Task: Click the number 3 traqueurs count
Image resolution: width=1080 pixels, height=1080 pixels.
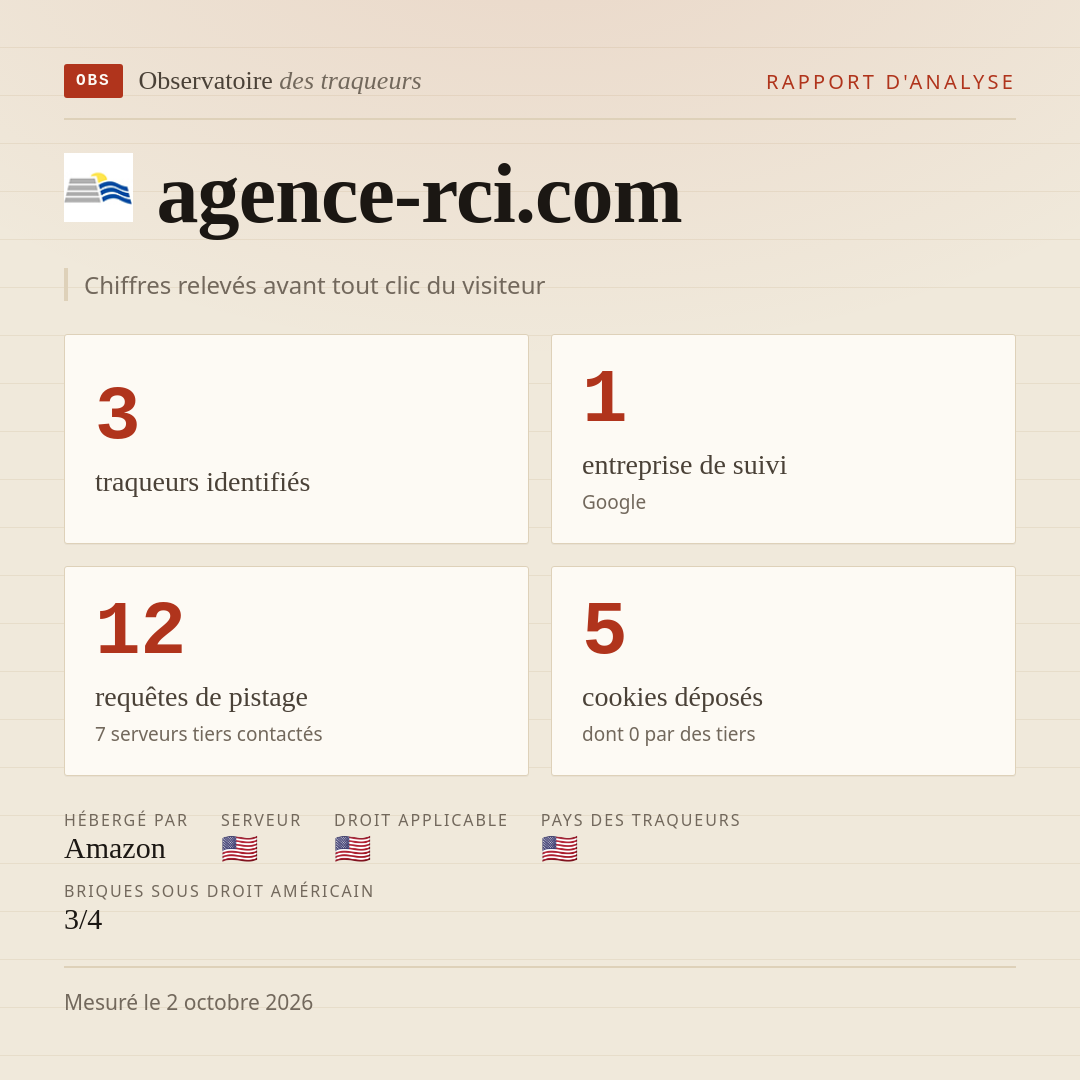Action: (x=118, y=414)
